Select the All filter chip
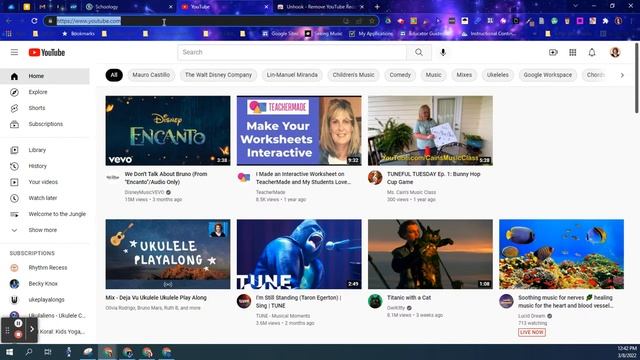 click(114, 75)
